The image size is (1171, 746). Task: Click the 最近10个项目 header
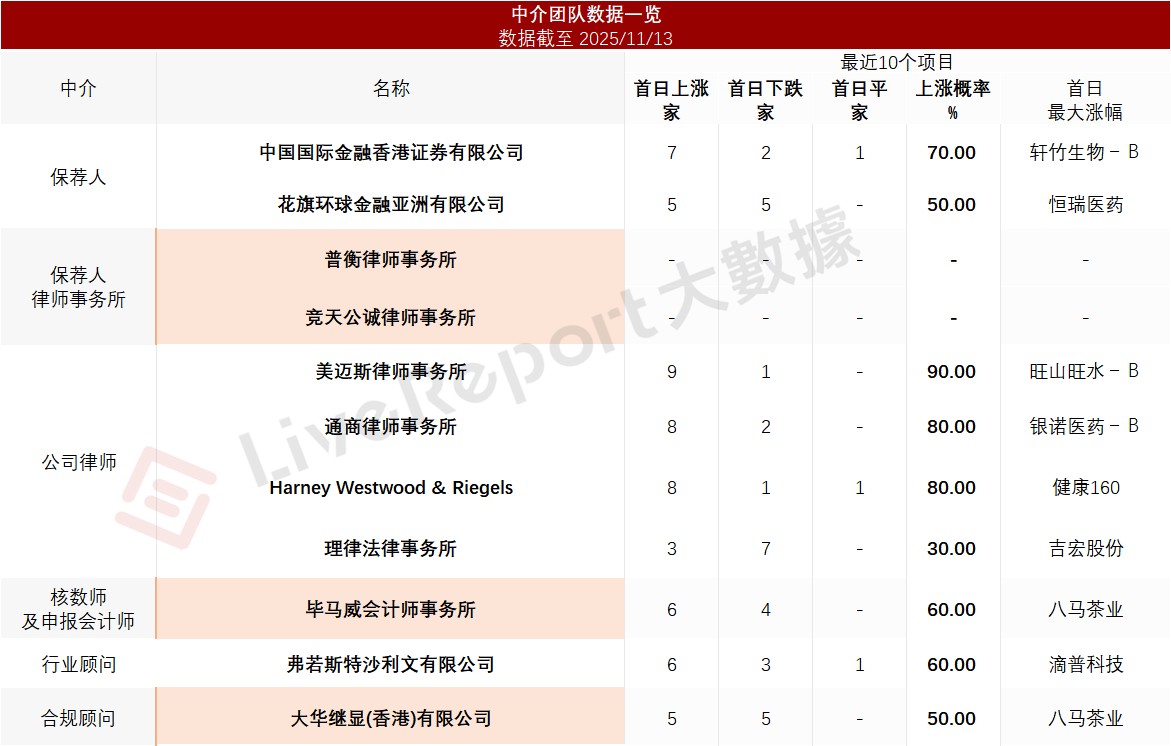coord(897,62)
